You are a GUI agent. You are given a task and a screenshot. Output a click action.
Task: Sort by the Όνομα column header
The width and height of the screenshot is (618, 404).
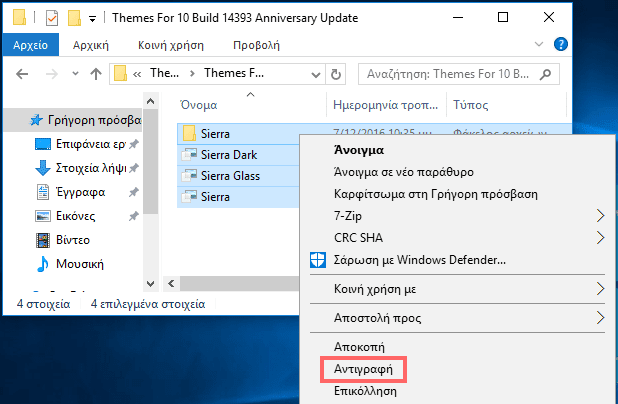(x=198, y=105)
